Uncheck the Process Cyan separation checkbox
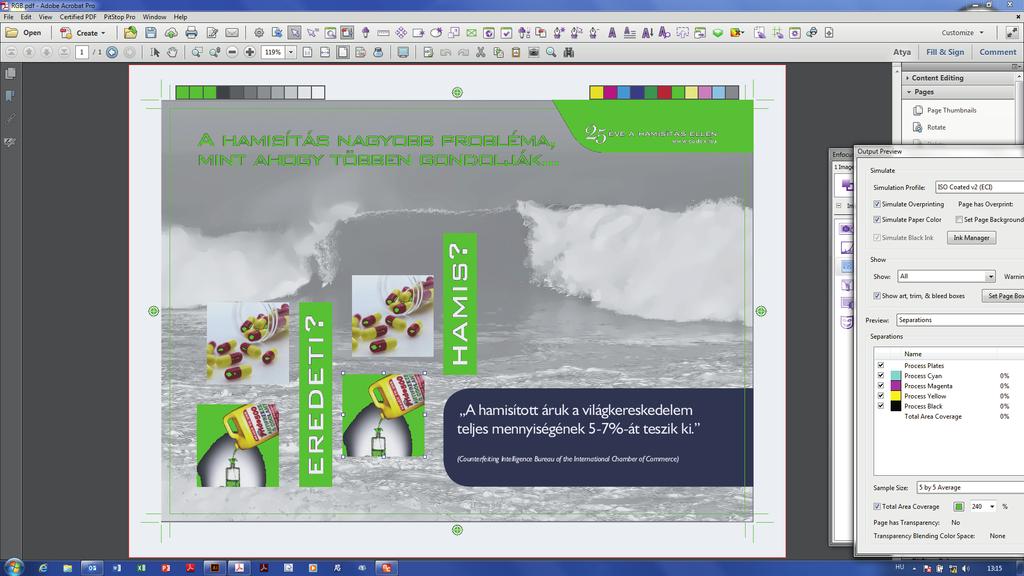Image resolution: width=1024 pixels, height=576 pixels. point(881,376)
